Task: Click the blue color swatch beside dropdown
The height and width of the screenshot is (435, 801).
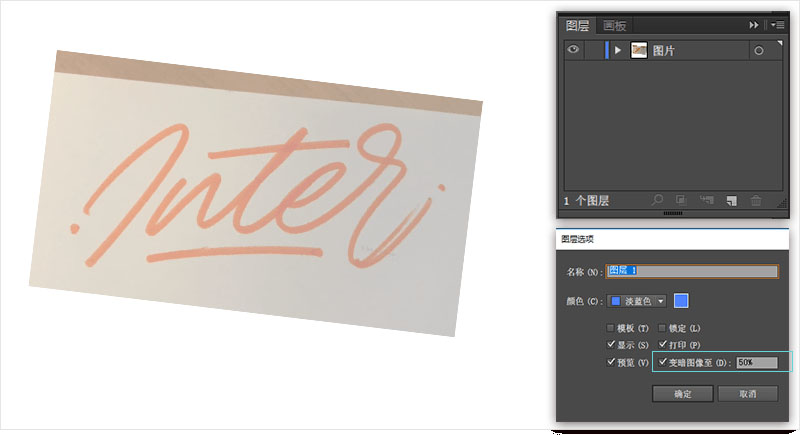Action: click(681, 301)
